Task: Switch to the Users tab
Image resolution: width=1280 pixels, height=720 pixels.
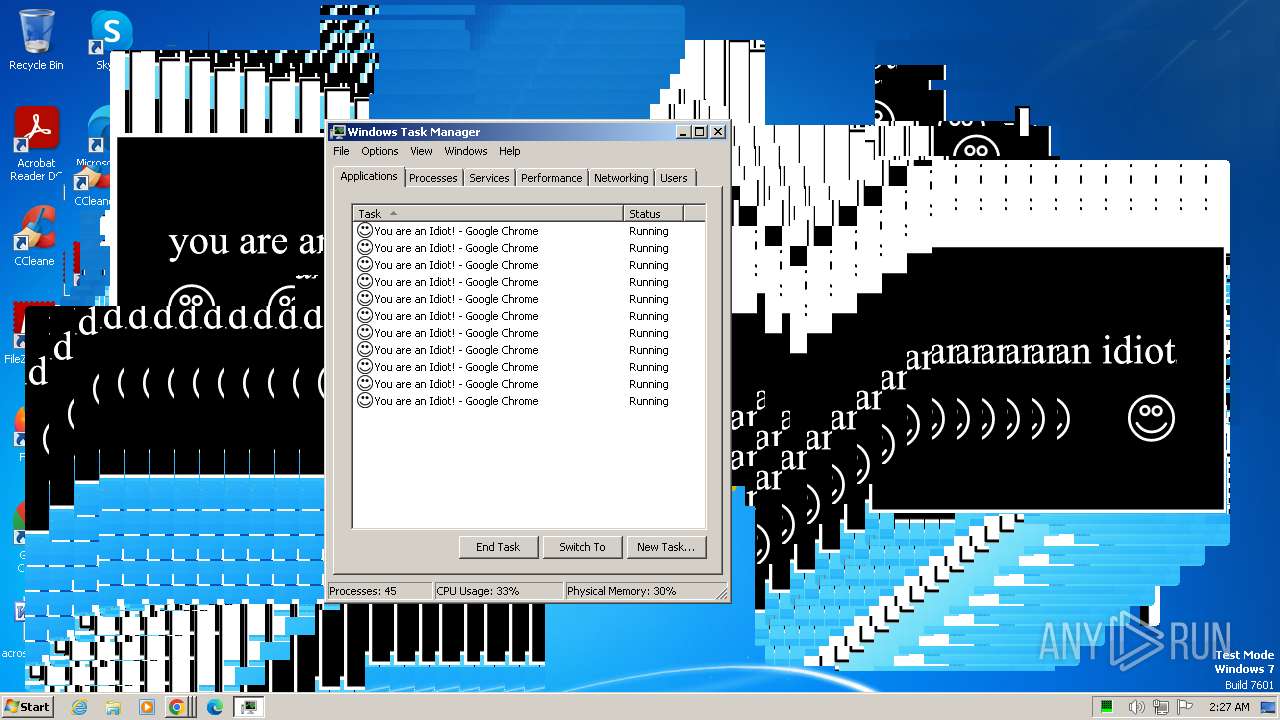Action: (x=674, y=178)
